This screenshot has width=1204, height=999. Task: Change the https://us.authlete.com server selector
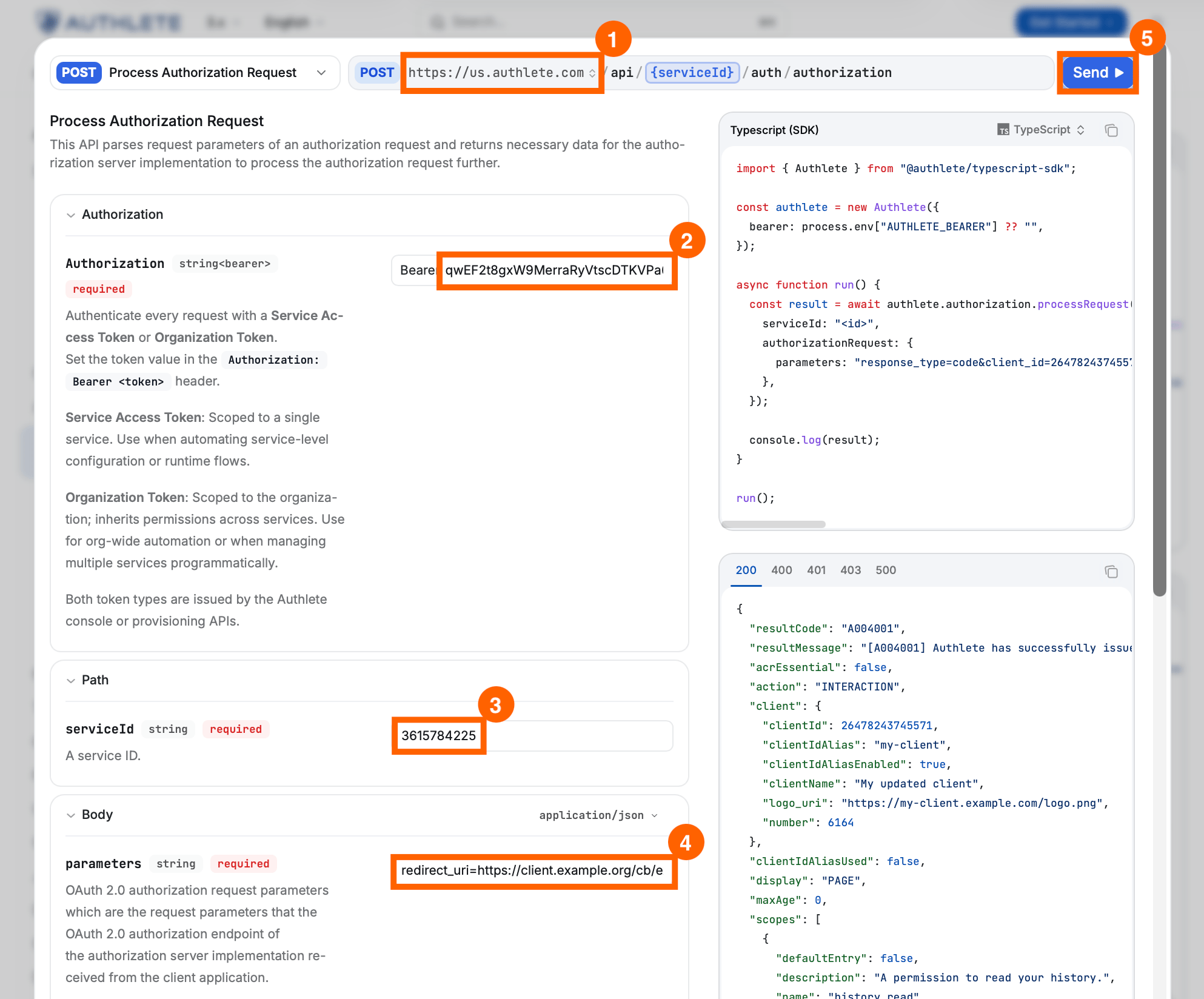click(x=501, y=73)
